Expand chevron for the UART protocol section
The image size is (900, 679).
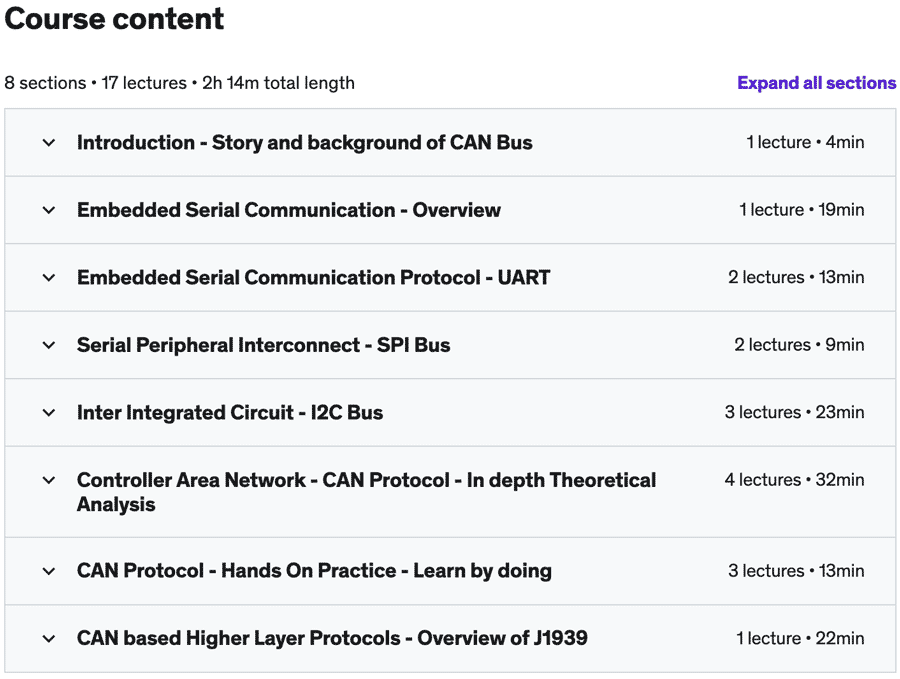click(x=49, y=278)
